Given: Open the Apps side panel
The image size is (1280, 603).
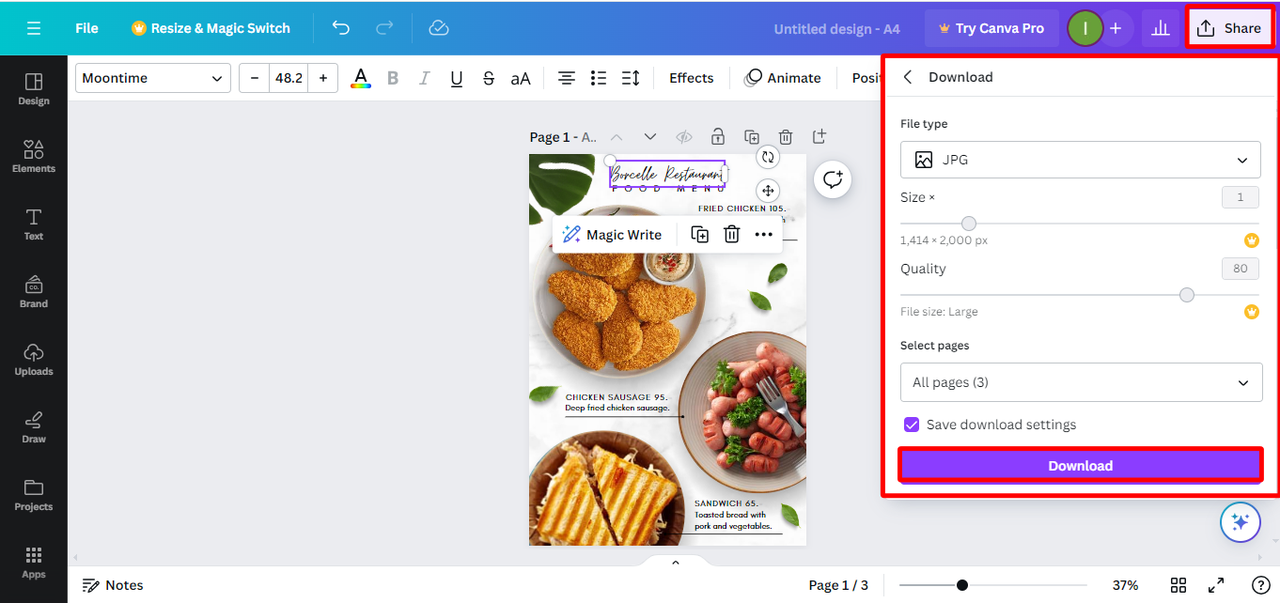Looking at the screenshot, I should 34,562.
